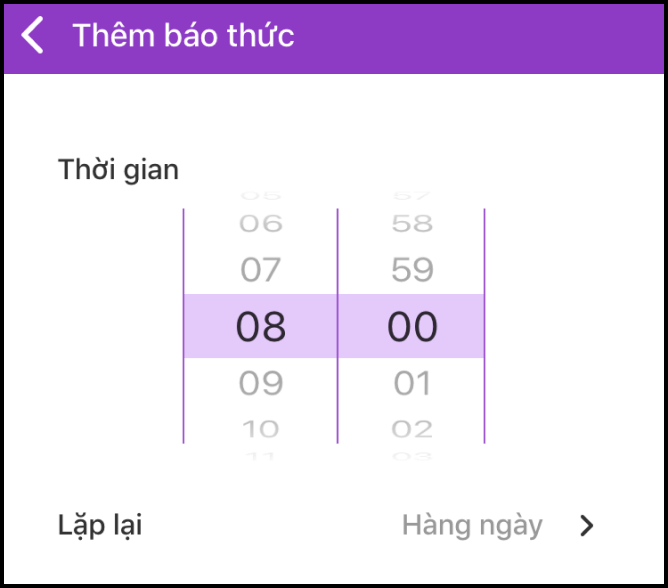
Task: Set hour to 09 in picker
Action: click(x=261, y=383)
